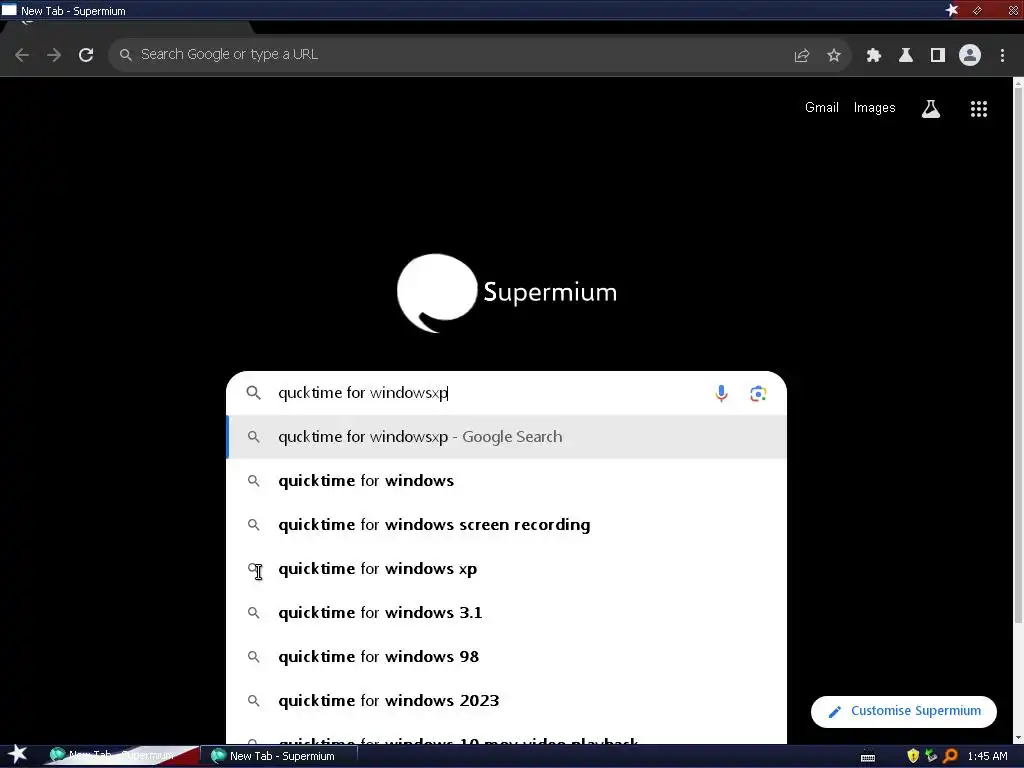
Task: Open the Images link
Action: pos(874,108)
